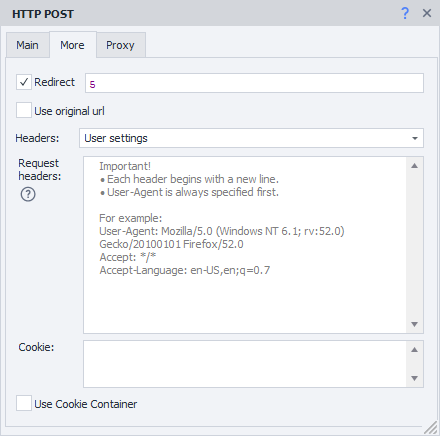Viewport: 440px width, 436px height.
Task: Click the Cookie box scroll up arrow
Action: point(414,350)
